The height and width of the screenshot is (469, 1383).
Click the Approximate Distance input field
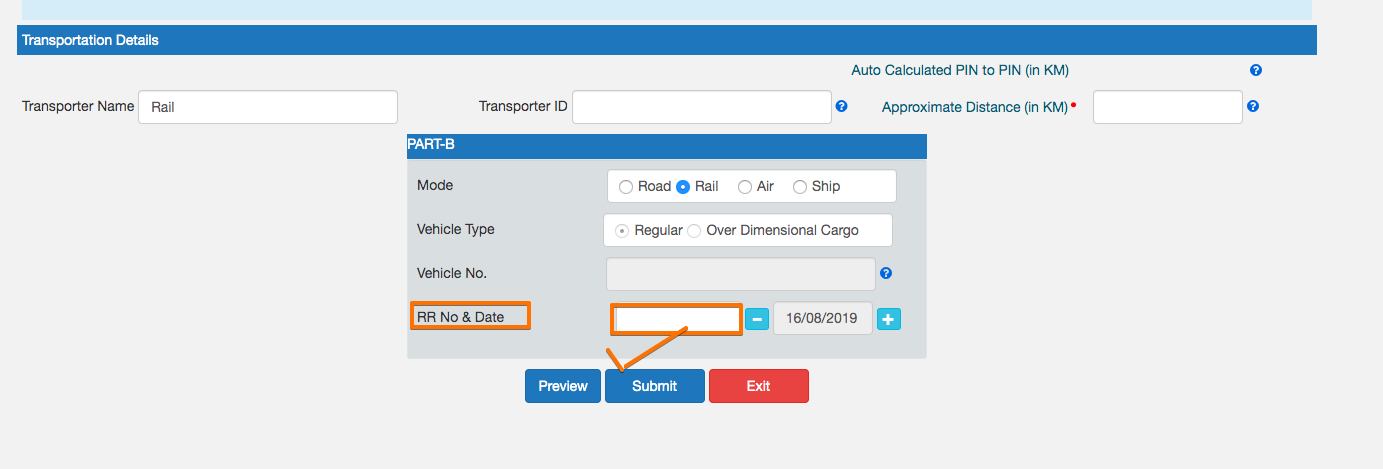pos(1167,107)
